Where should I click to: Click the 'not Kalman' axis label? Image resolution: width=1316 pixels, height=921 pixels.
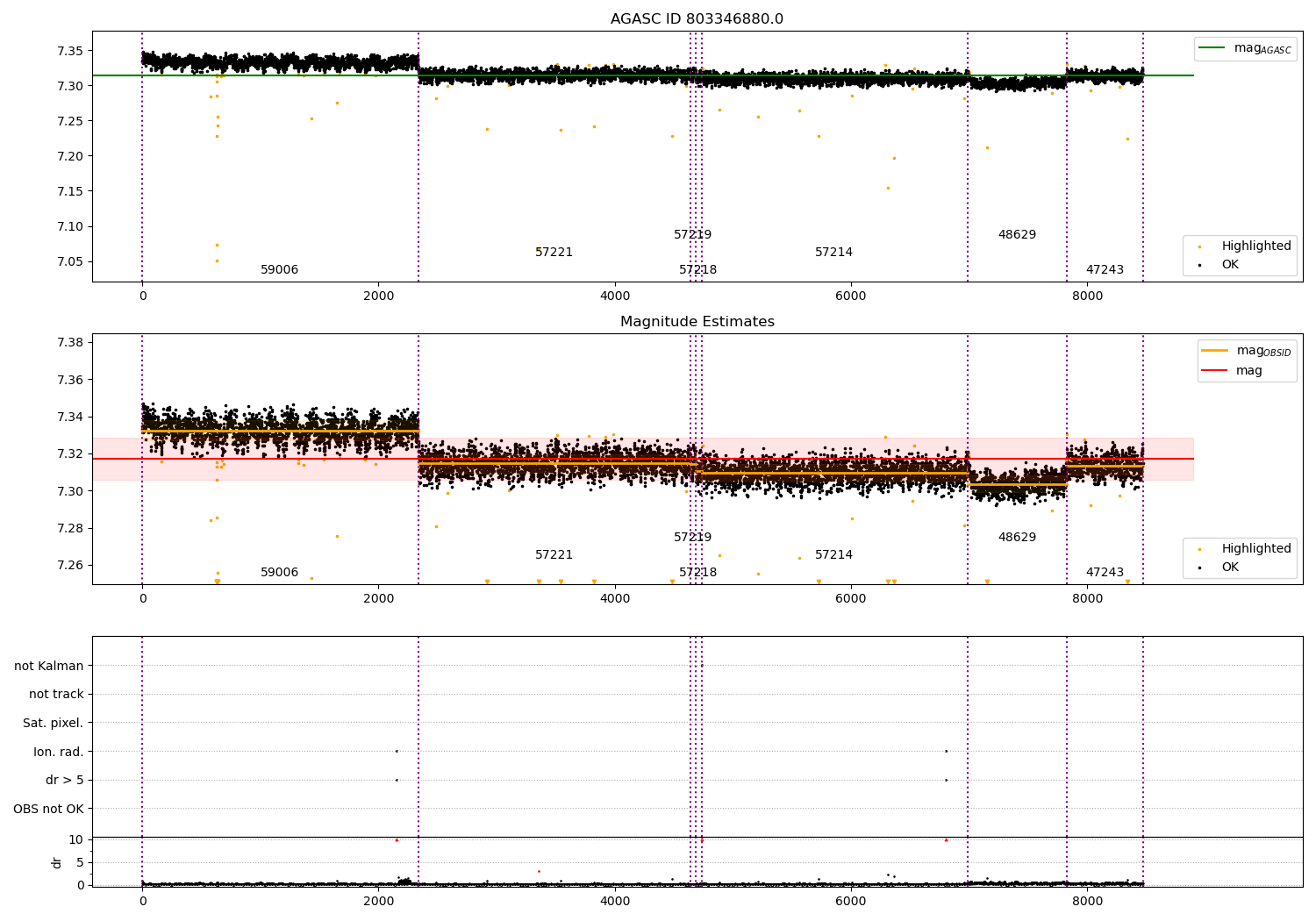click(x=49, y=666)
